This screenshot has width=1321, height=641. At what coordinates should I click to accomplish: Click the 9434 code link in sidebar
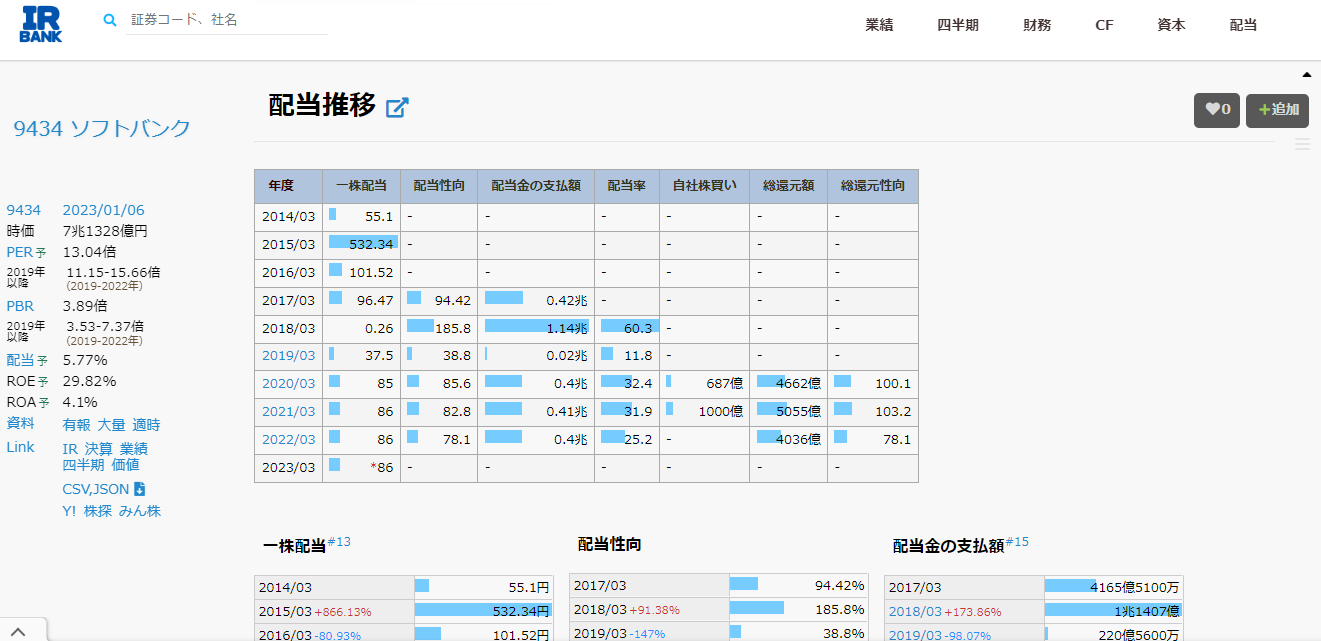(24, 210)
